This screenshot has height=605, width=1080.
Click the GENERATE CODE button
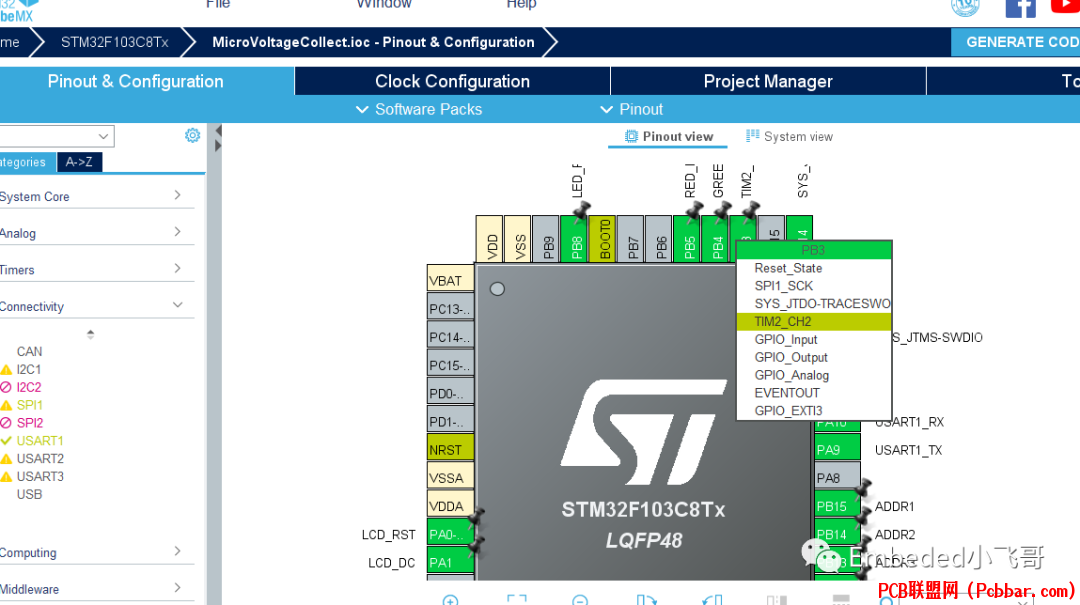(1015, 42)
